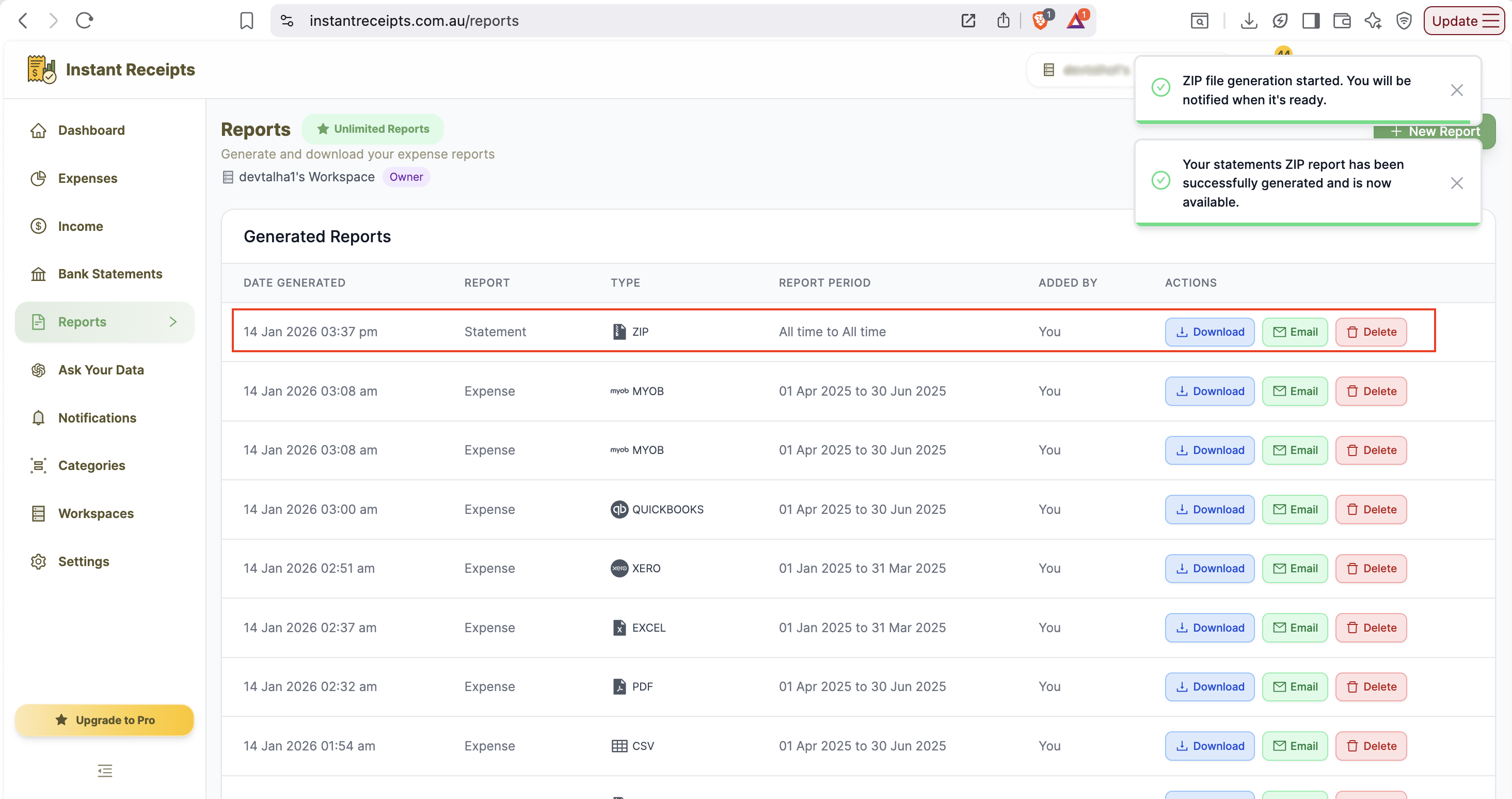Image resolution: width=1512 pixels, height=799 pixels.
Task: Open the share icon in address bar
Action: (x=1003, y=21)
